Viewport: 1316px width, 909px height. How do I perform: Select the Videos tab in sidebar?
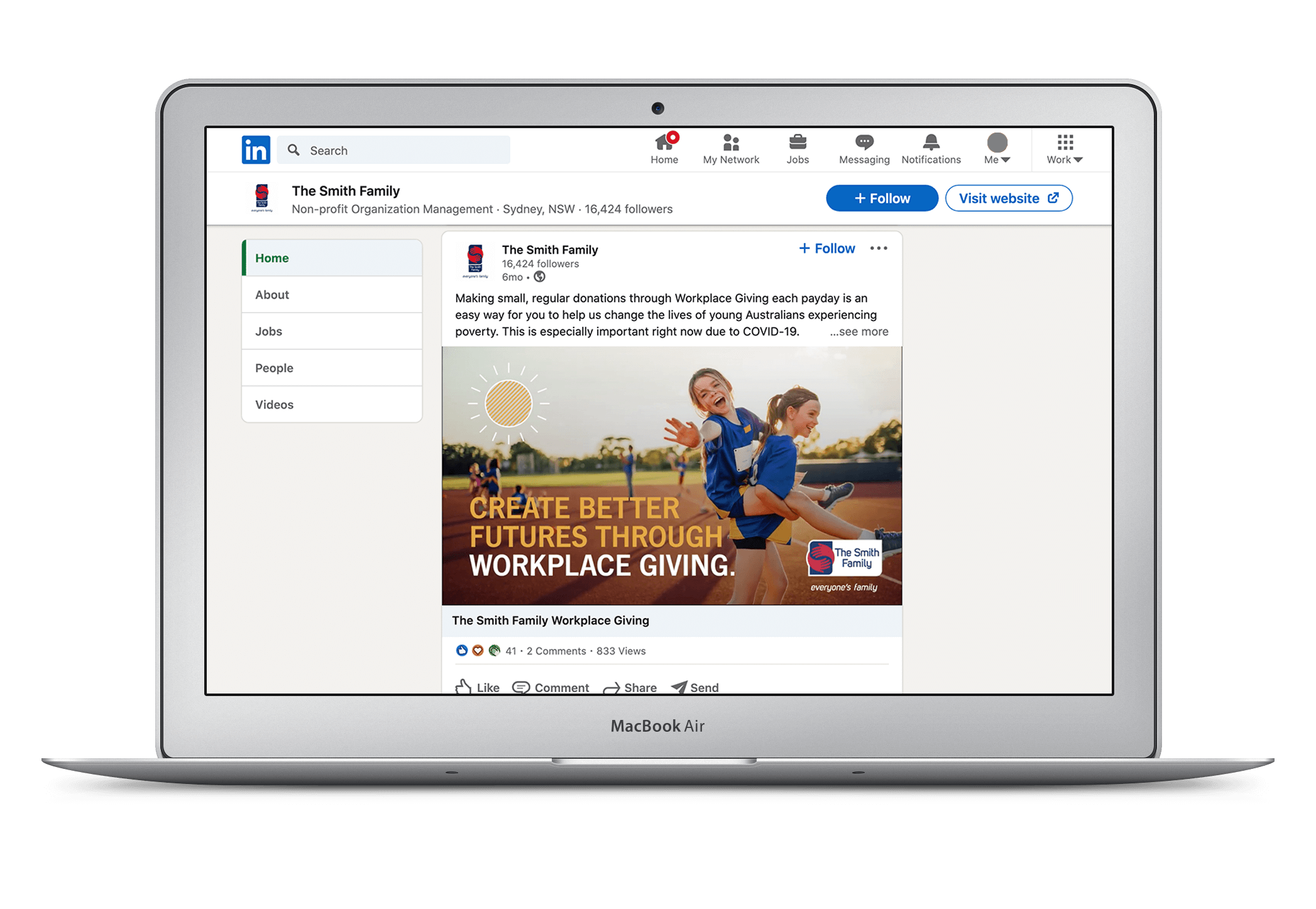(x=332, y=405)
